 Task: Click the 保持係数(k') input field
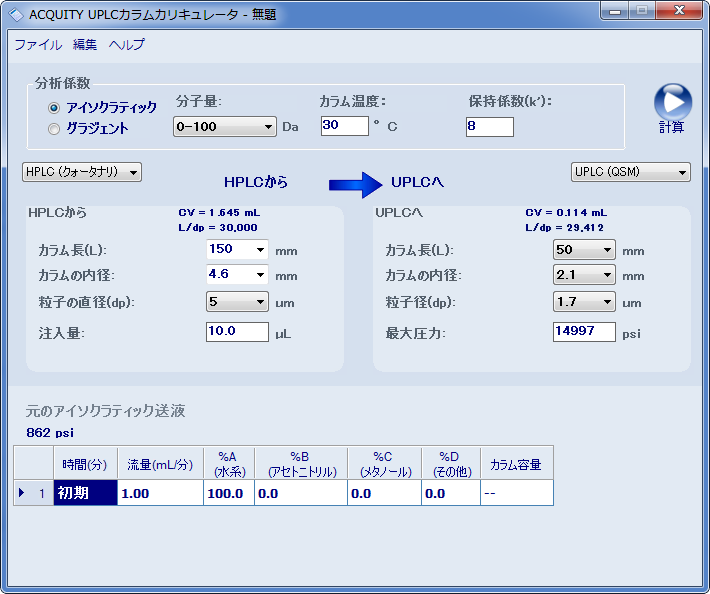pyautogui.click(x=490, y=126)
